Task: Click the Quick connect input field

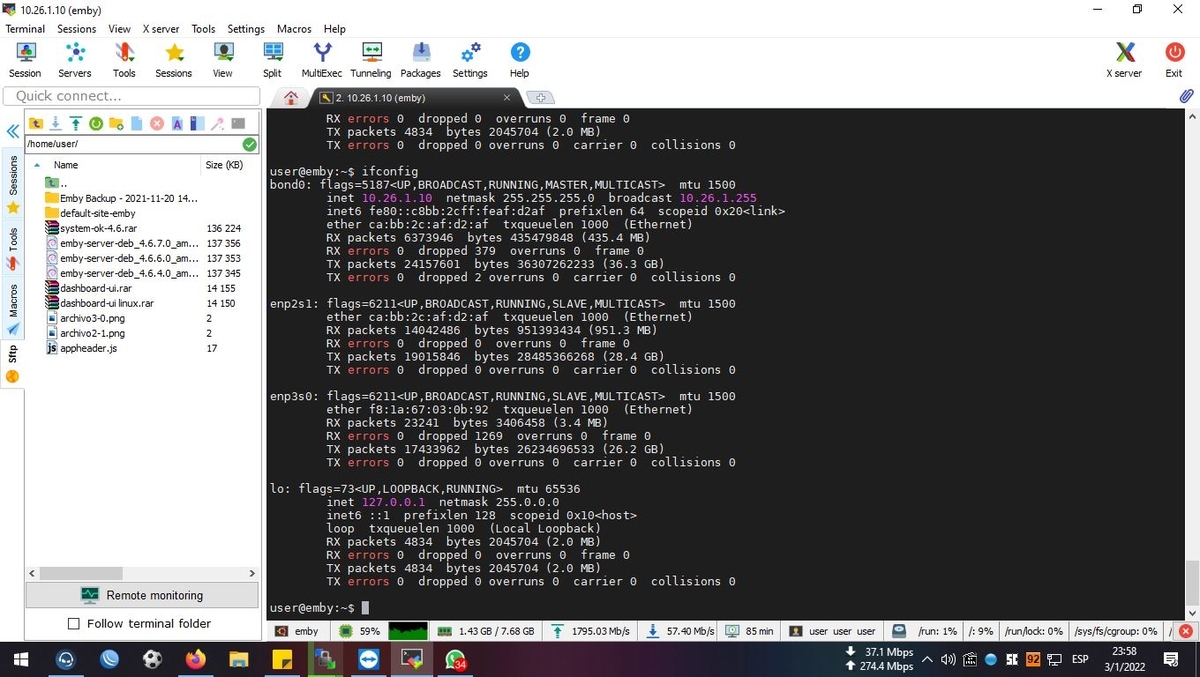Action: [x=132, y=96]
